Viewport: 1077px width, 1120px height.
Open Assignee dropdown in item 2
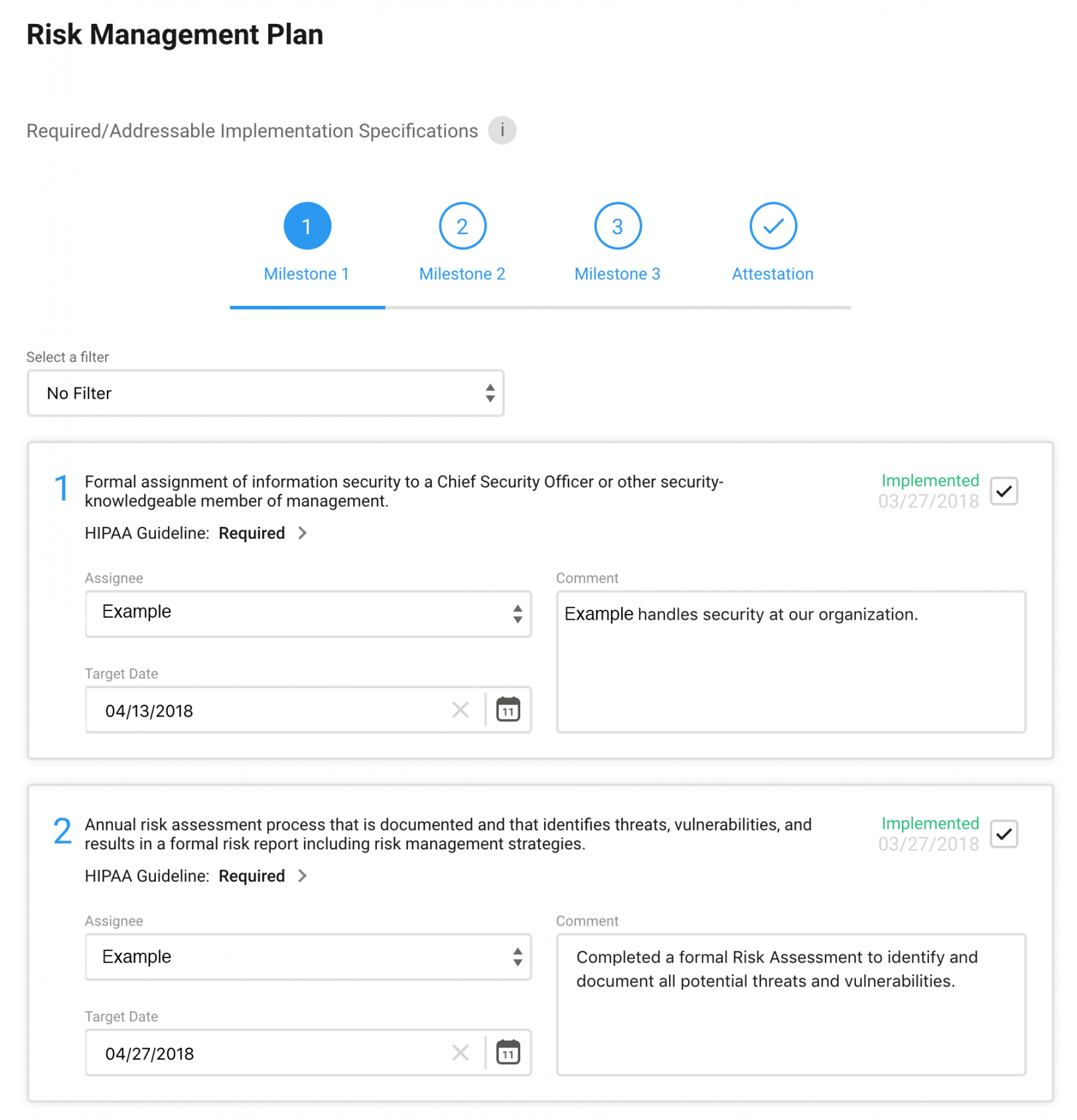[x=309, y=957]
